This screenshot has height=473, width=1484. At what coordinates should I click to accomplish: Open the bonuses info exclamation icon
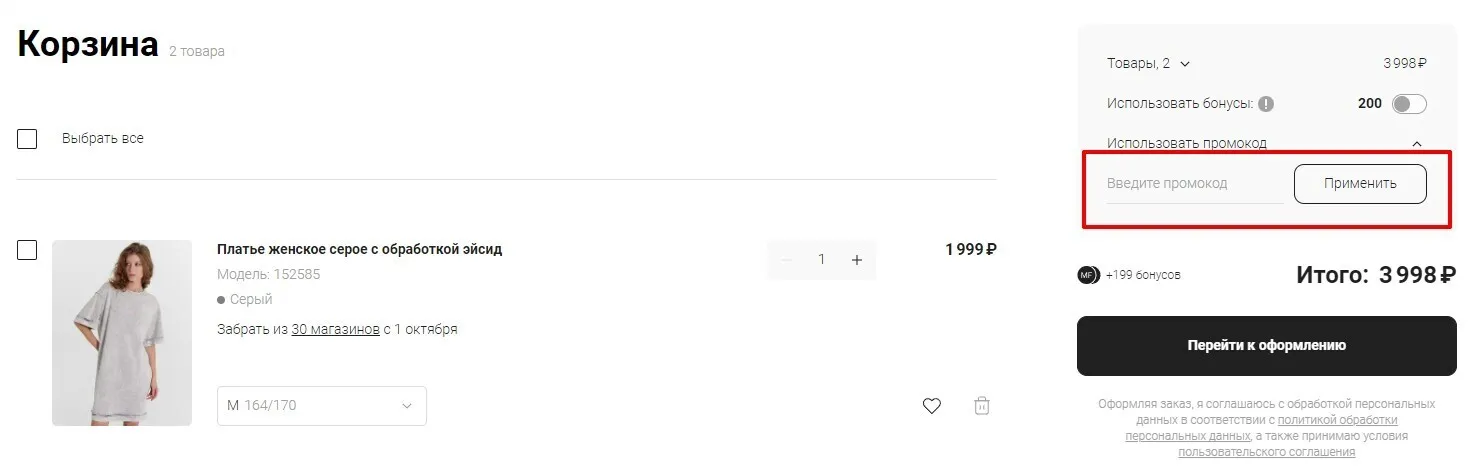pos(1266,103)
